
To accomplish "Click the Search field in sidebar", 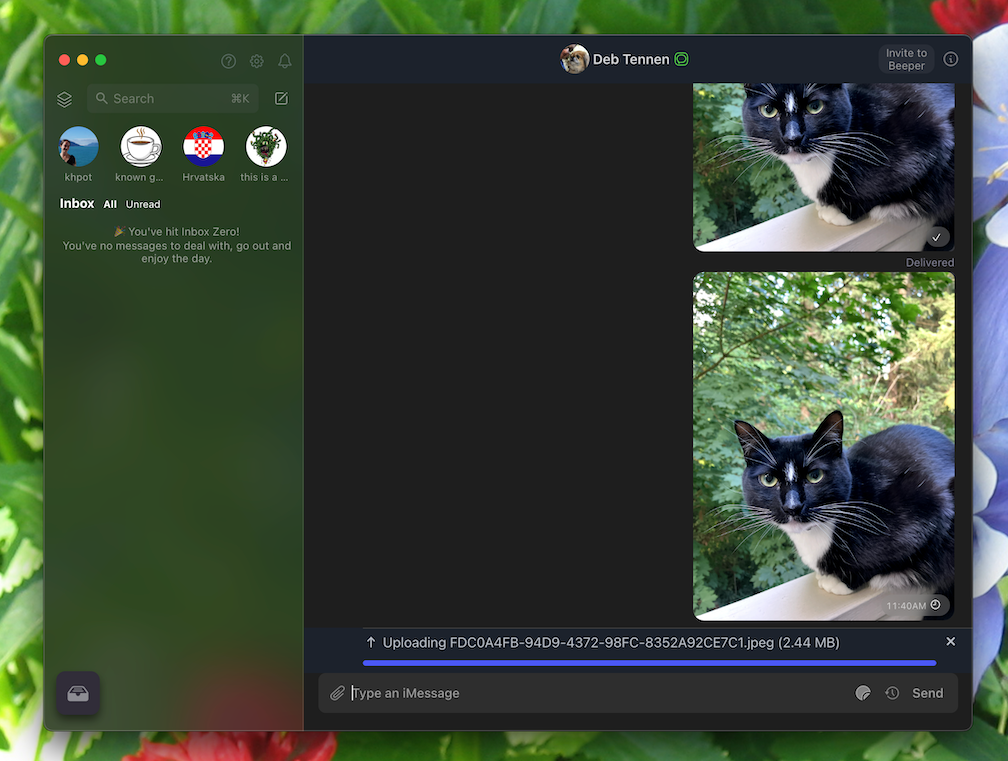I will 172,98.
